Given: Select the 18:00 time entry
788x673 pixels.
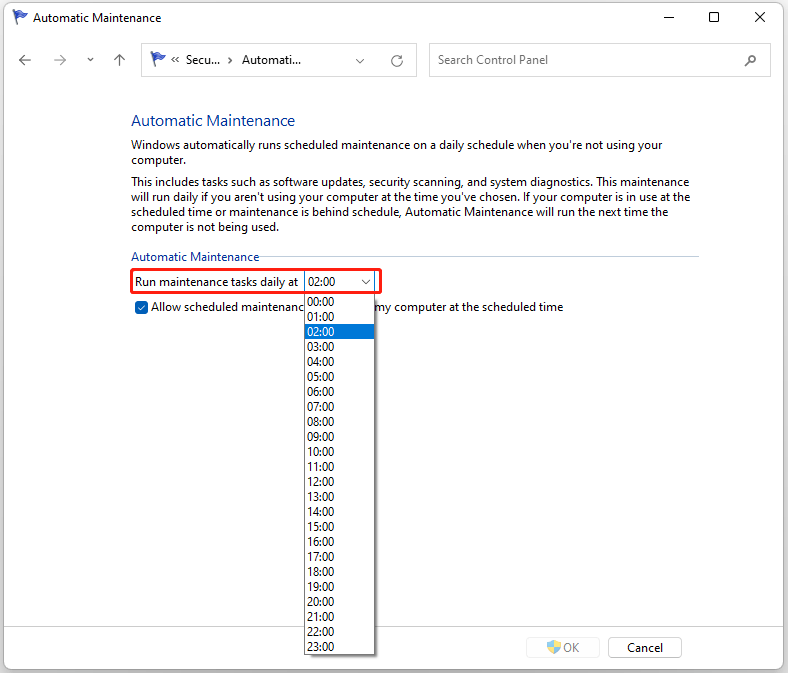Looking at the screenshot, I should tap(339, 571).
